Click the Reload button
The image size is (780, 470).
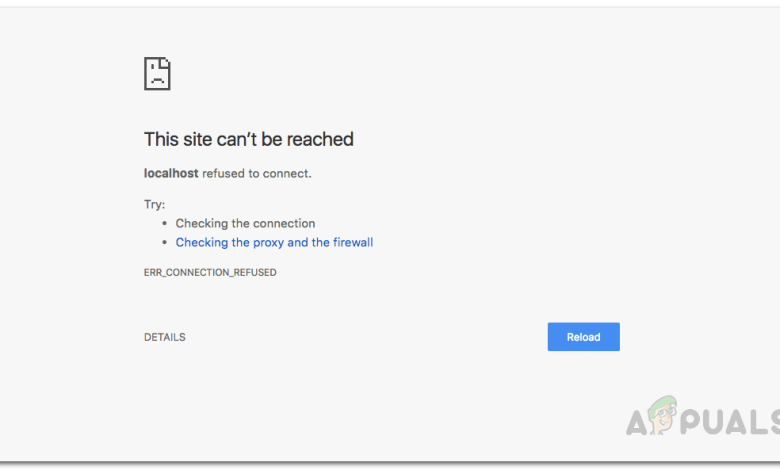click(x=583, y=337)
